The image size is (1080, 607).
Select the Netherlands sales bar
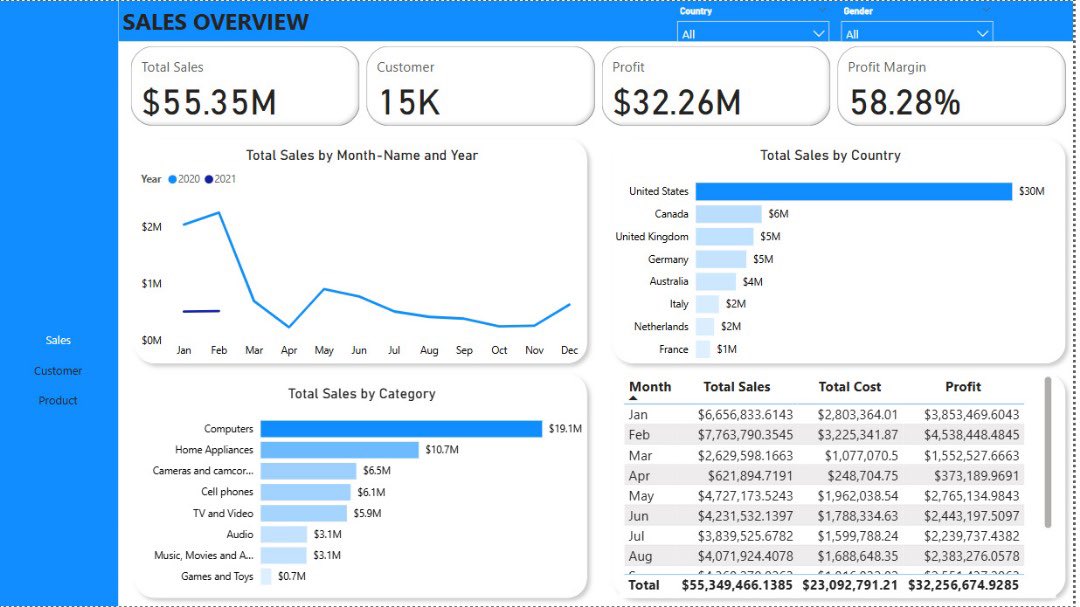[x=705, y=327]
